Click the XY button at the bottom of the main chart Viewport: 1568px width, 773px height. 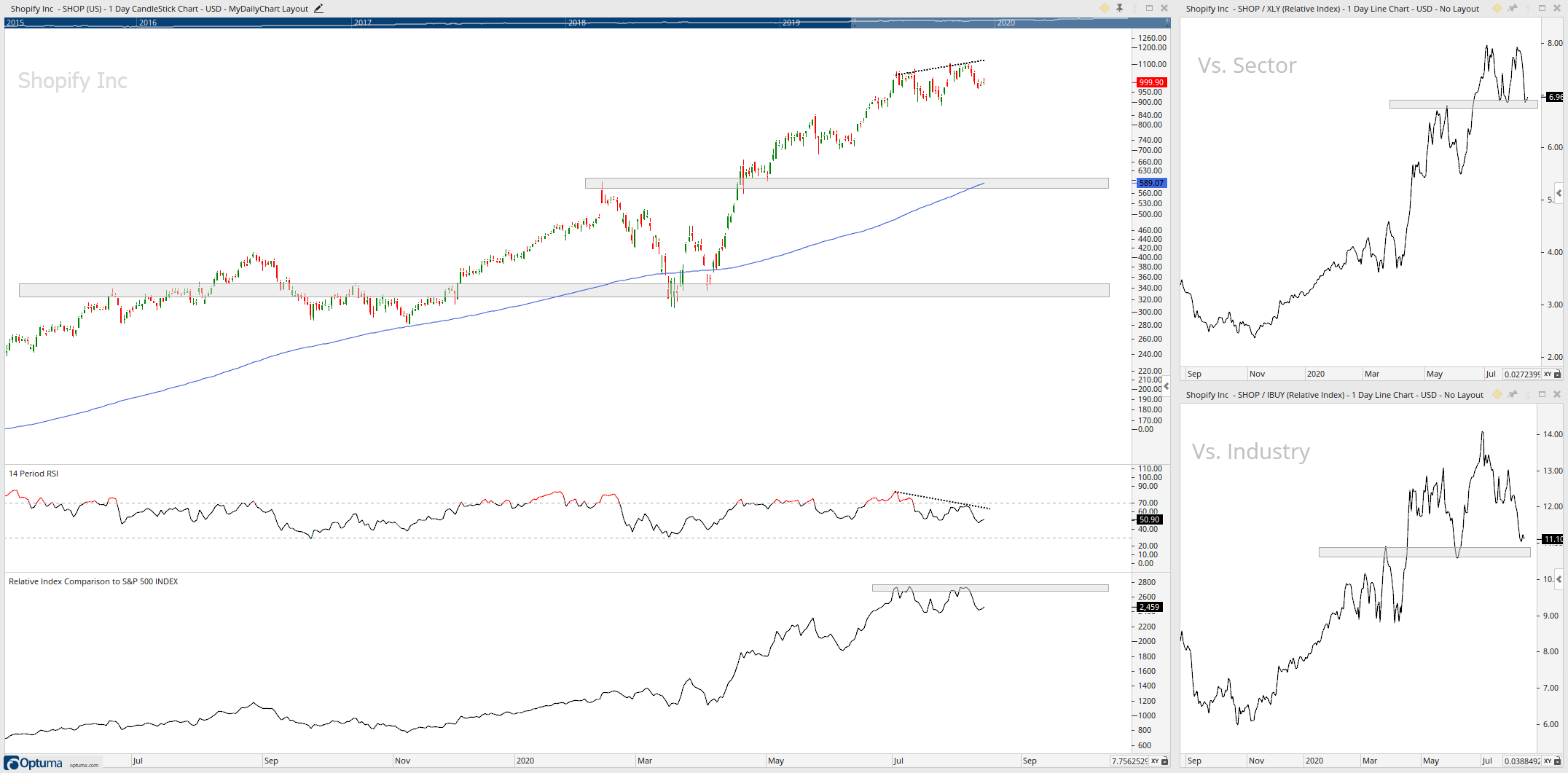pyautogui.click(x=1155, y=761)
